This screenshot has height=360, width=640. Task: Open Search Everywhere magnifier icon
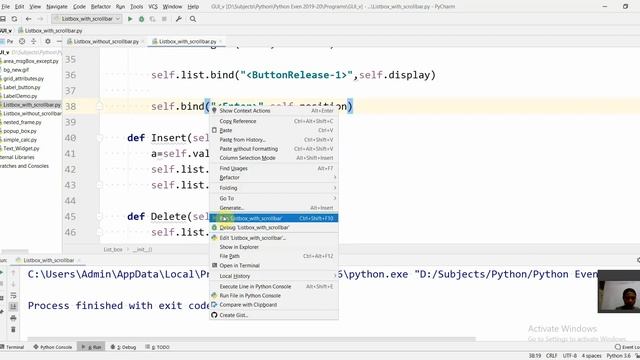tap(193, 19)
